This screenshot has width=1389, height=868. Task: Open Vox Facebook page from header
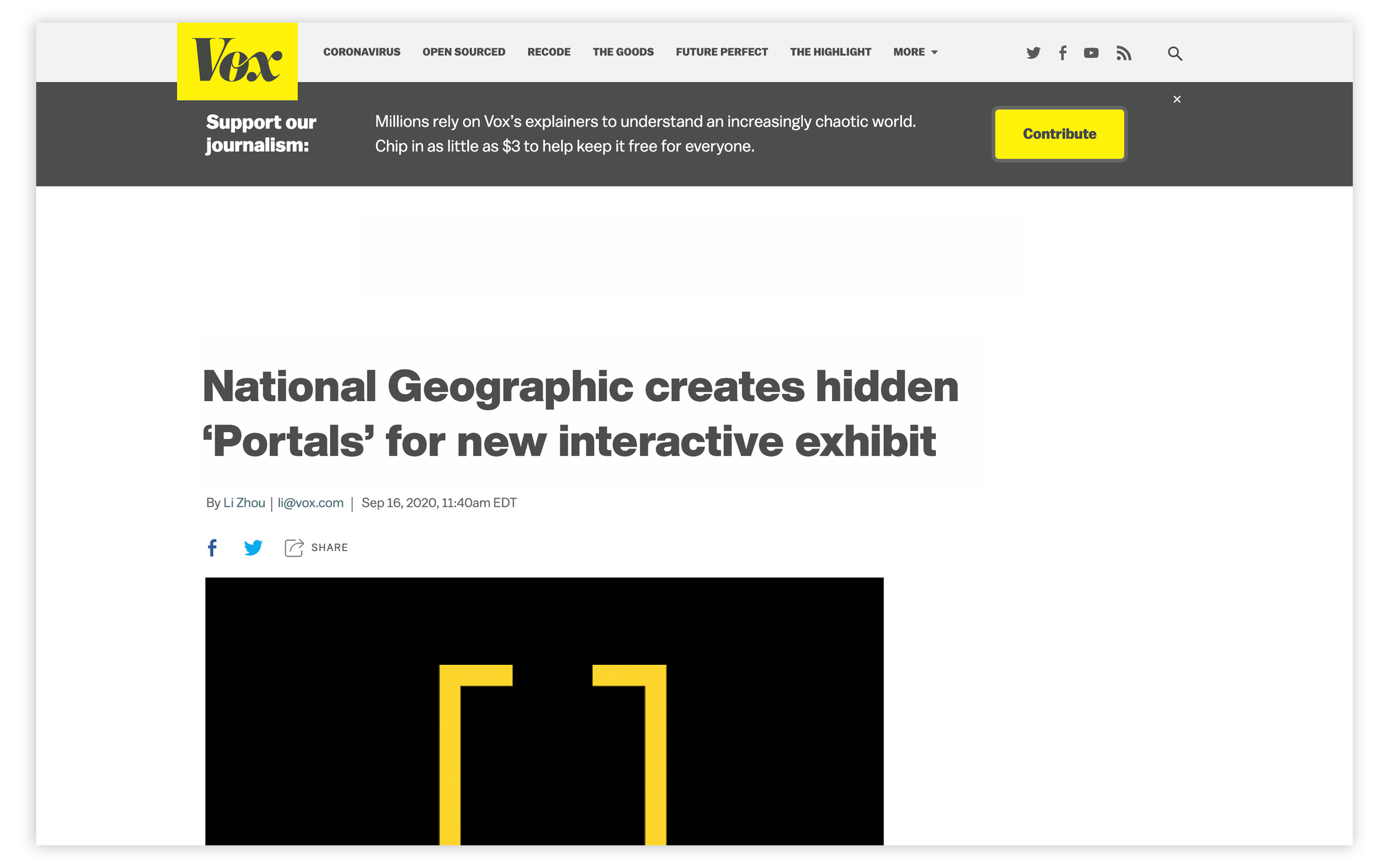tap(1062, 53)
